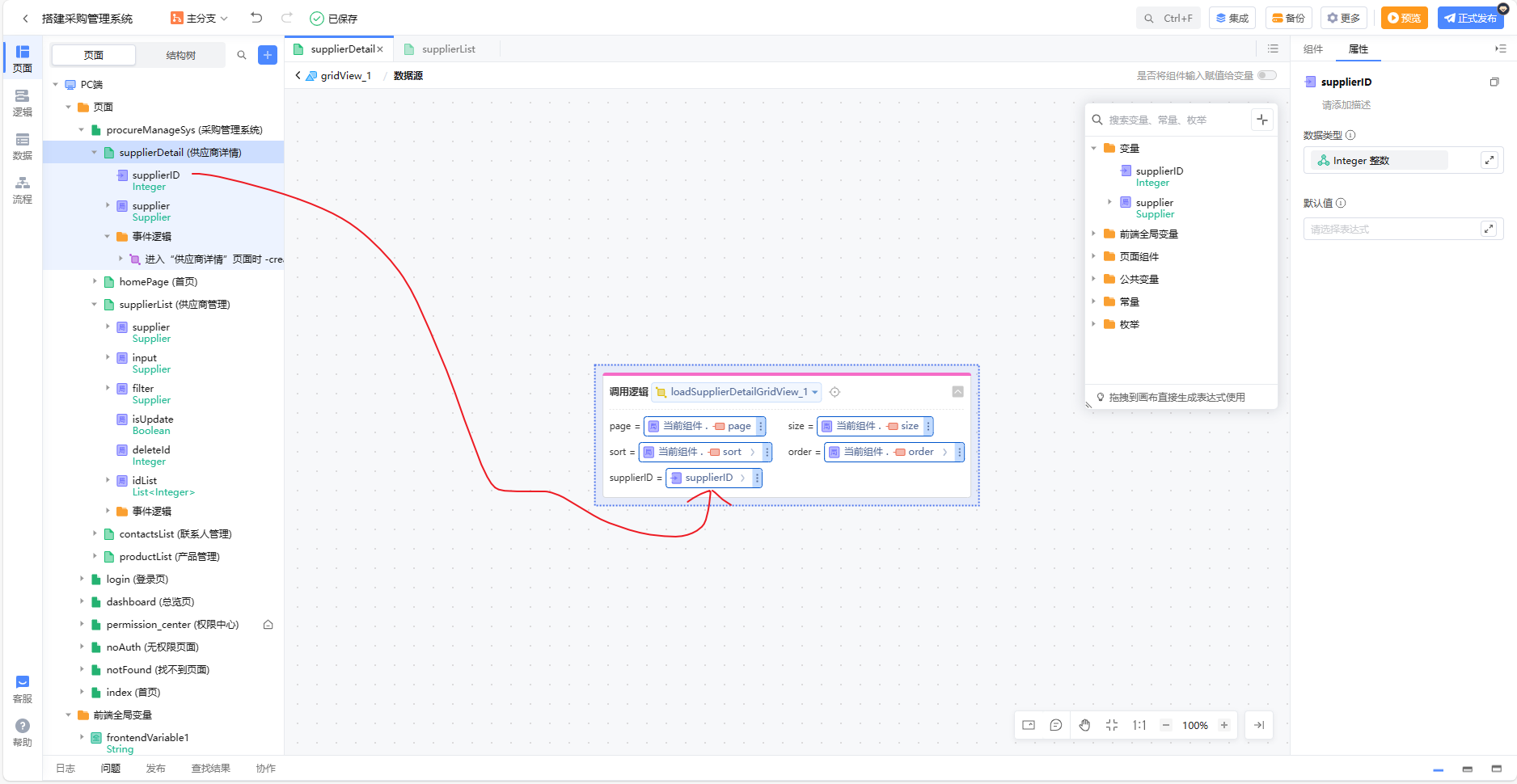Open the canvas comment tool
The width and height of the screenshot is (1517, 784).
coord(1056,725)
